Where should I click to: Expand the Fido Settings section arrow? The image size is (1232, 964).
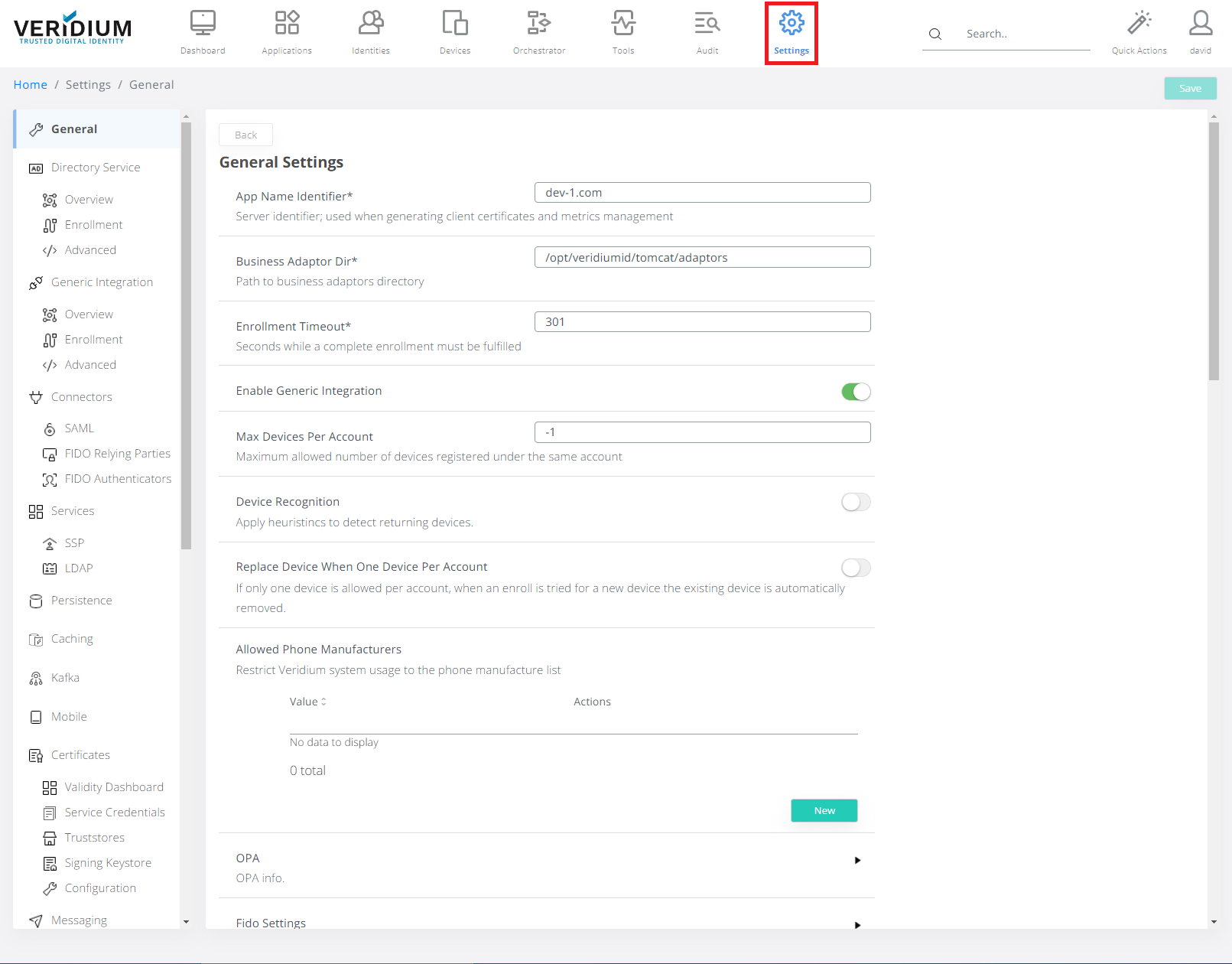coord(857,925)
